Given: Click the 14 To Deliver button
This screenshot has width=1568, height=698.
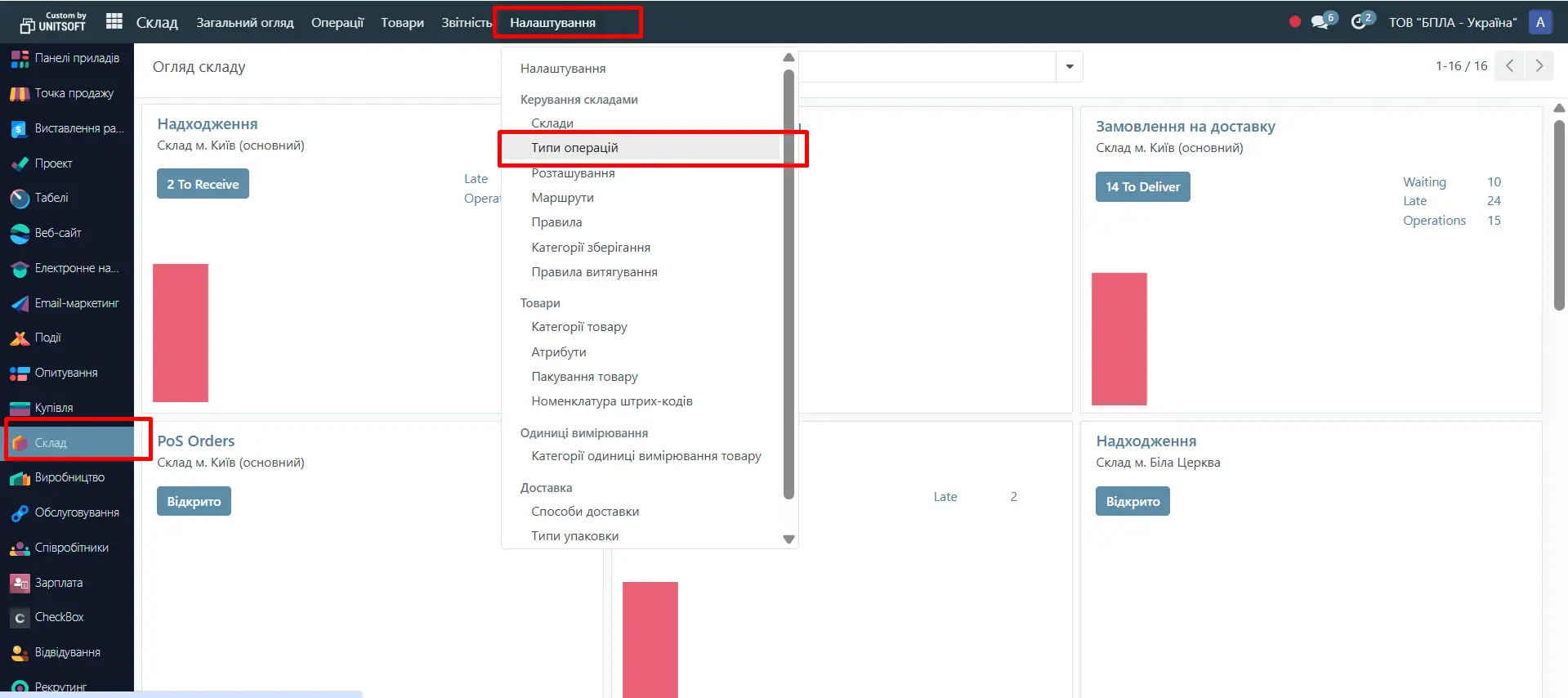Looking at the screenshot, I should tap(1142, 187).
